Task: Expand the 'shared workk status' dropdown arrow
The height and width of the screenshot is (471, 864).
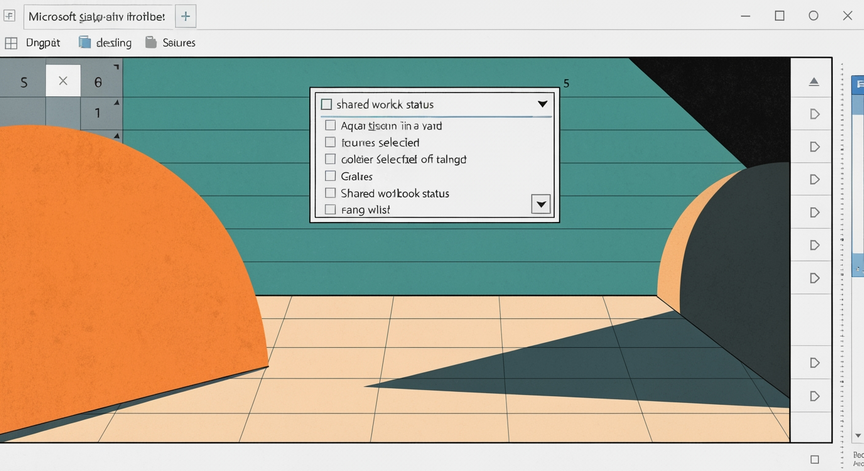Action: (542, 104)
